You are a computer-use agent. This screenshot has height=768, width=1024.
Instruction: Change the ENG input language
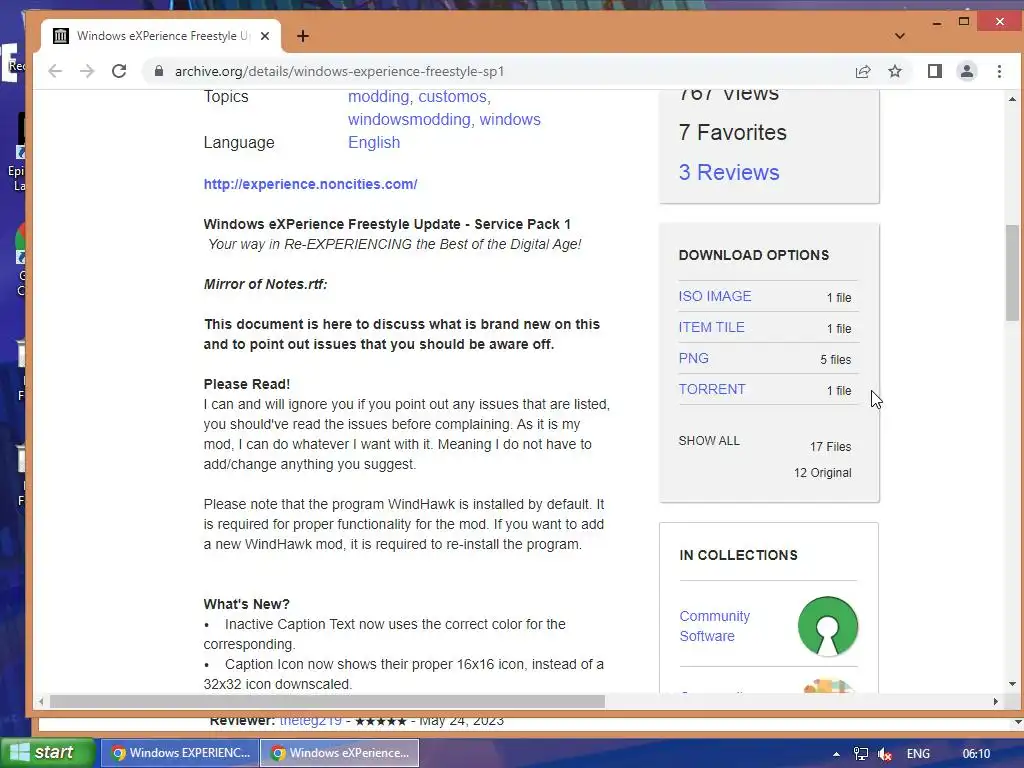pyautogui.click(x=918, y=754)
